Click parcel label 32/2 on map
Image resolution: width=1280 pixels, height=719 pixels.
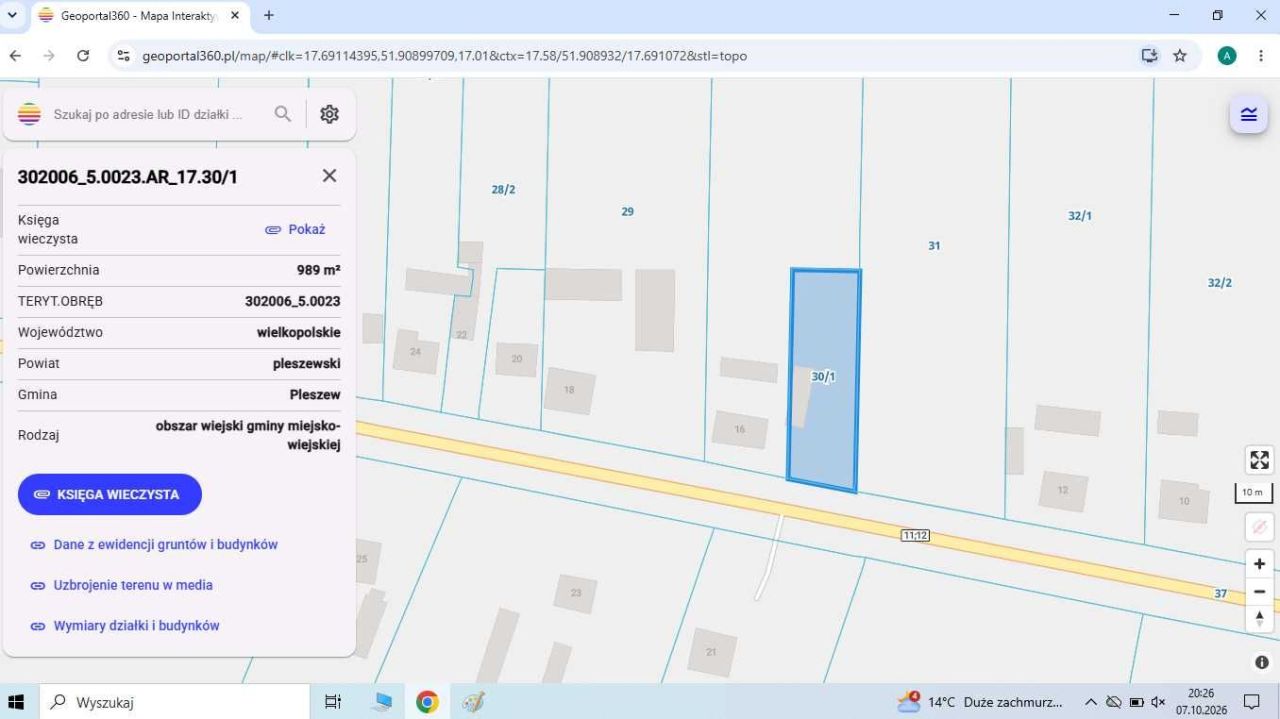(x=1219, y=283)
